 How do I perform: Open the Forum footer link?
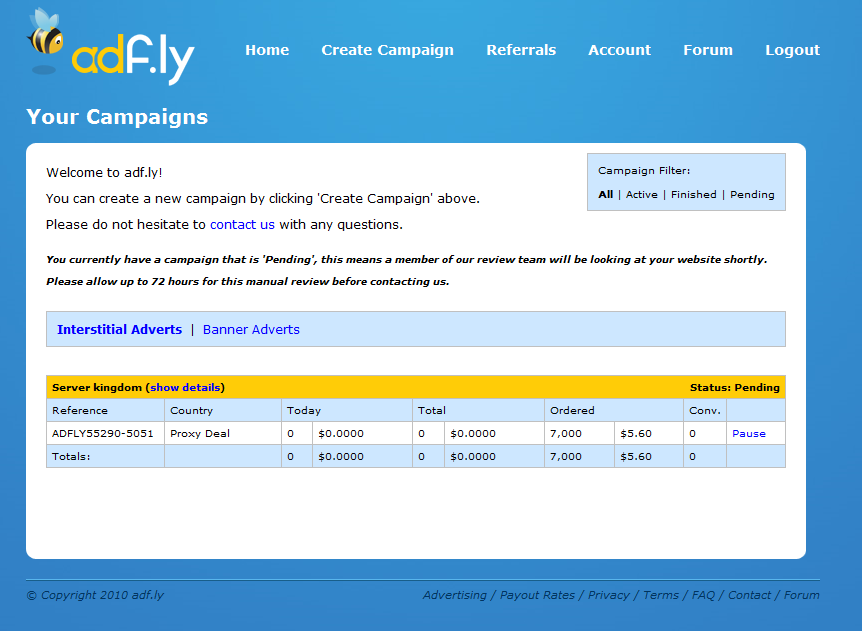coord(802,595)
